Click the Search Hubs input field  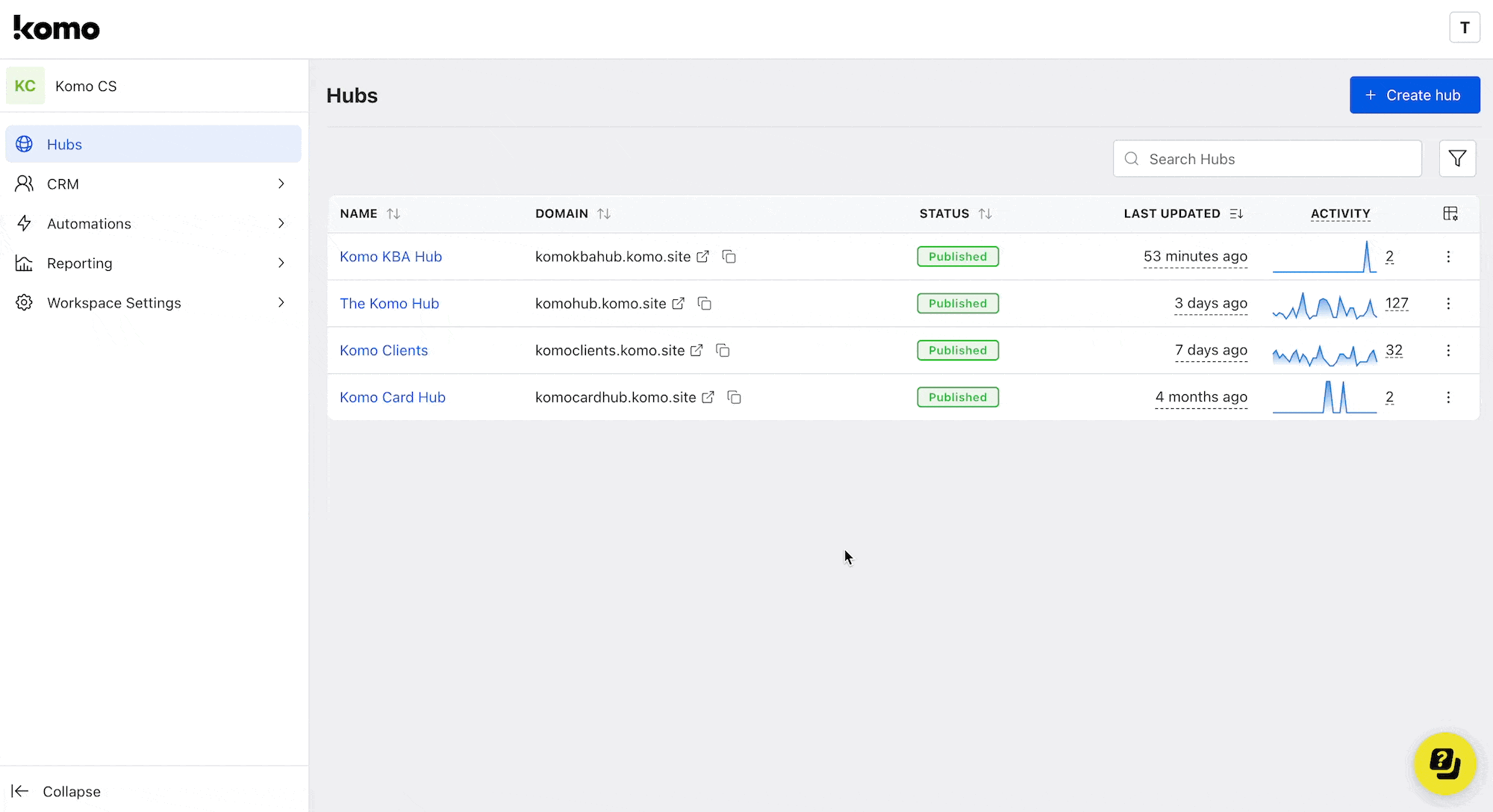pyautogui.click(x=1268, y=159)
